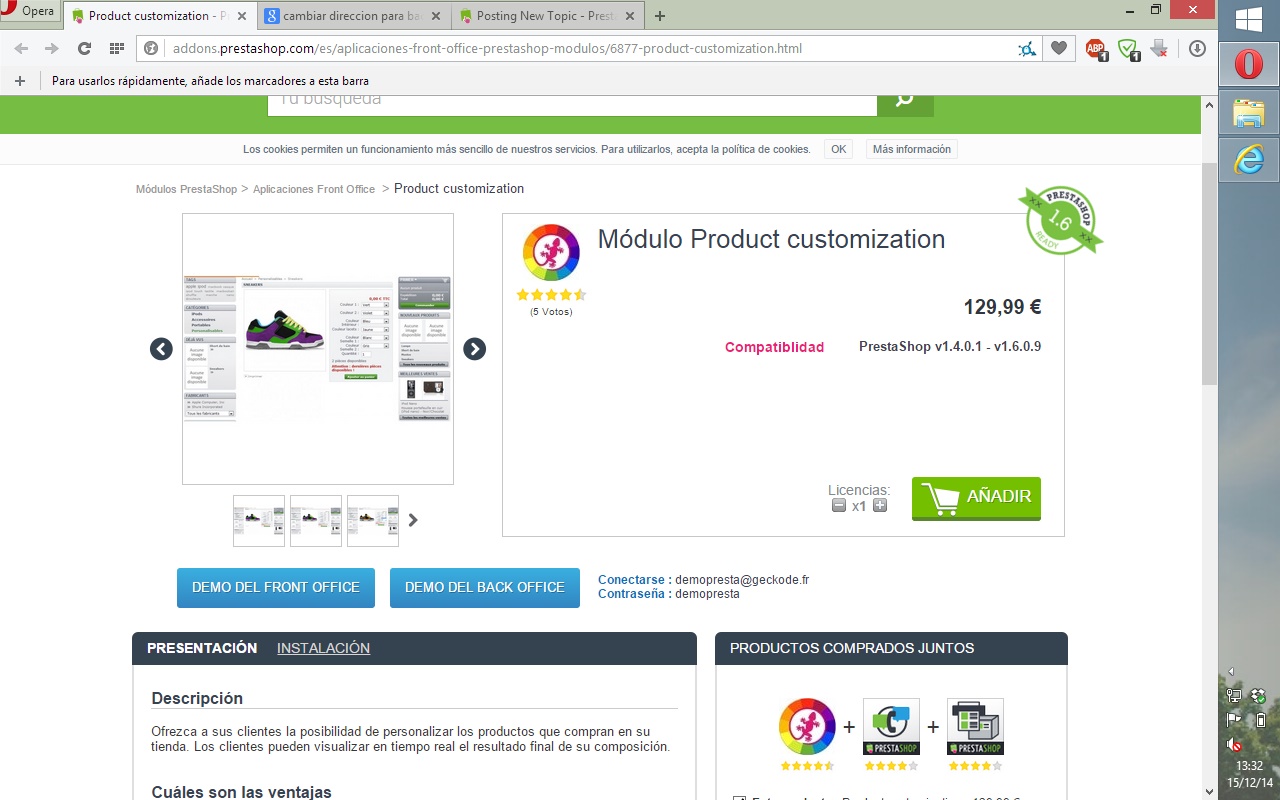
Task: Select the third screenshot thumbnail
Action: (x=373, y=521)
